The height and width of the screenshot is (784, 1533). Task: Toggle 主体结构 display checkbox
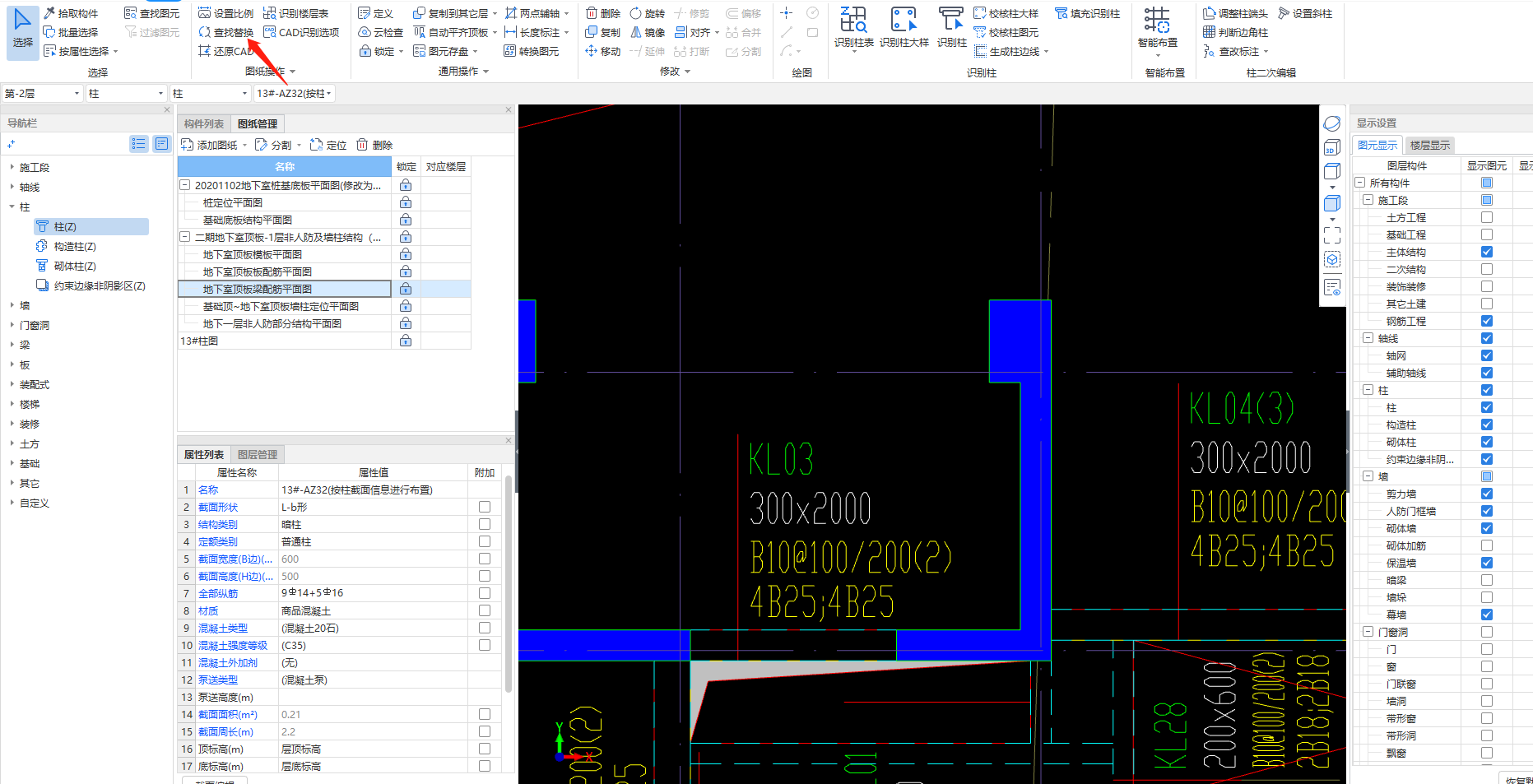point(1487,252)
